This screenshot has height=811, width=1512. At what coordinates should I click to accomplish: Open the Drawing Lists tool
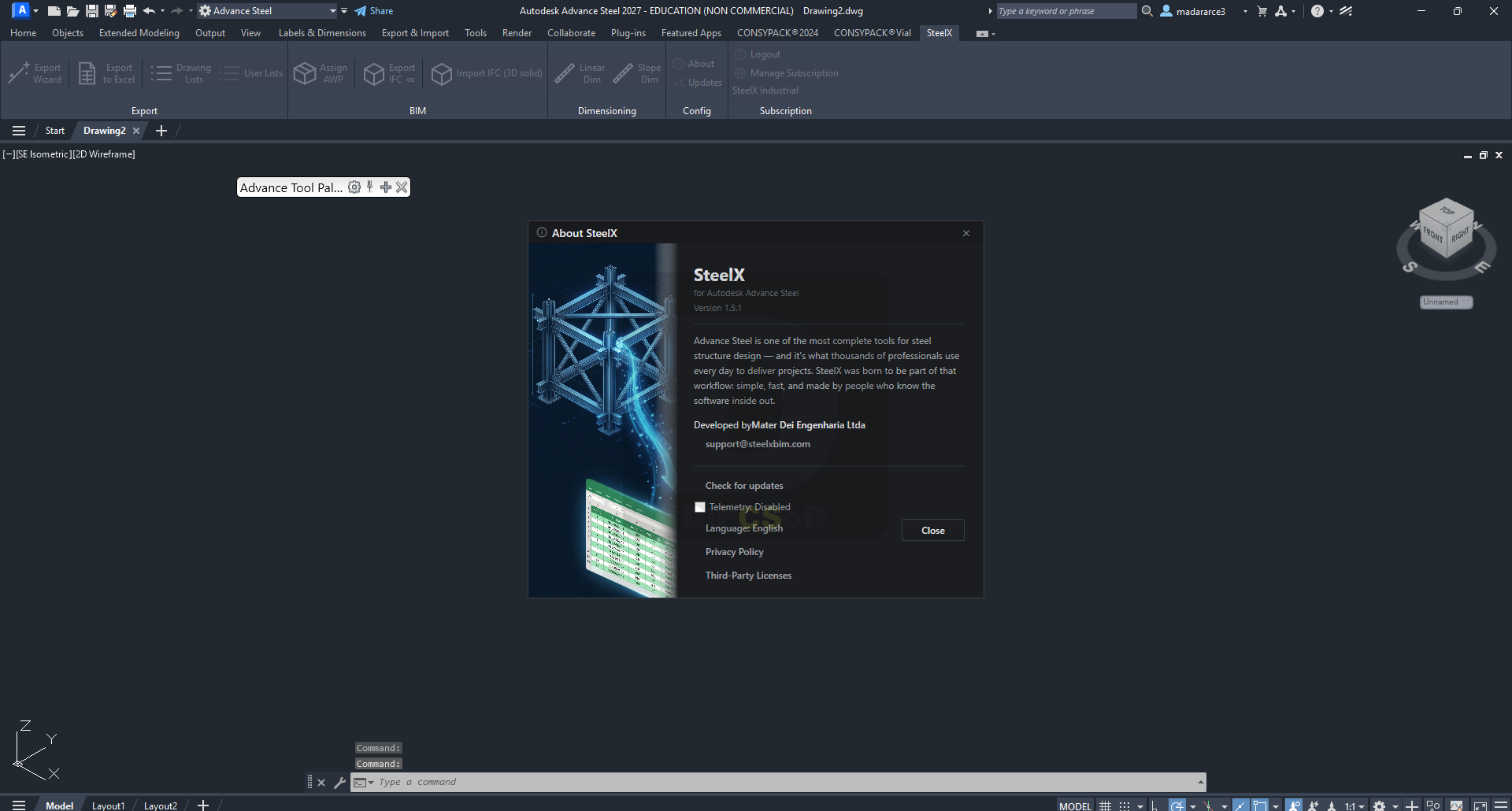(180, 73)
